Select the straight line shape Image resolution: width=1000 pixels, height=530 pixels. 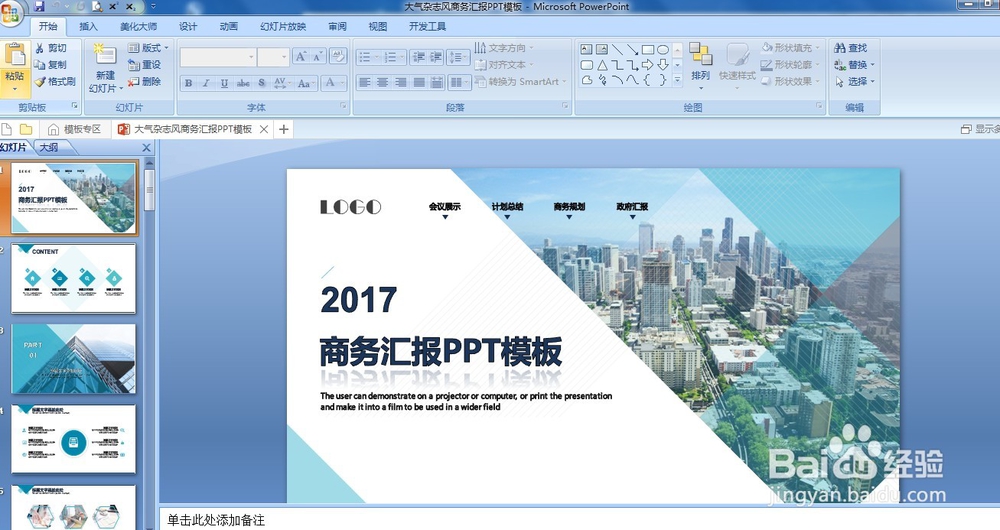pyautogui.click(x=617, y=49)
